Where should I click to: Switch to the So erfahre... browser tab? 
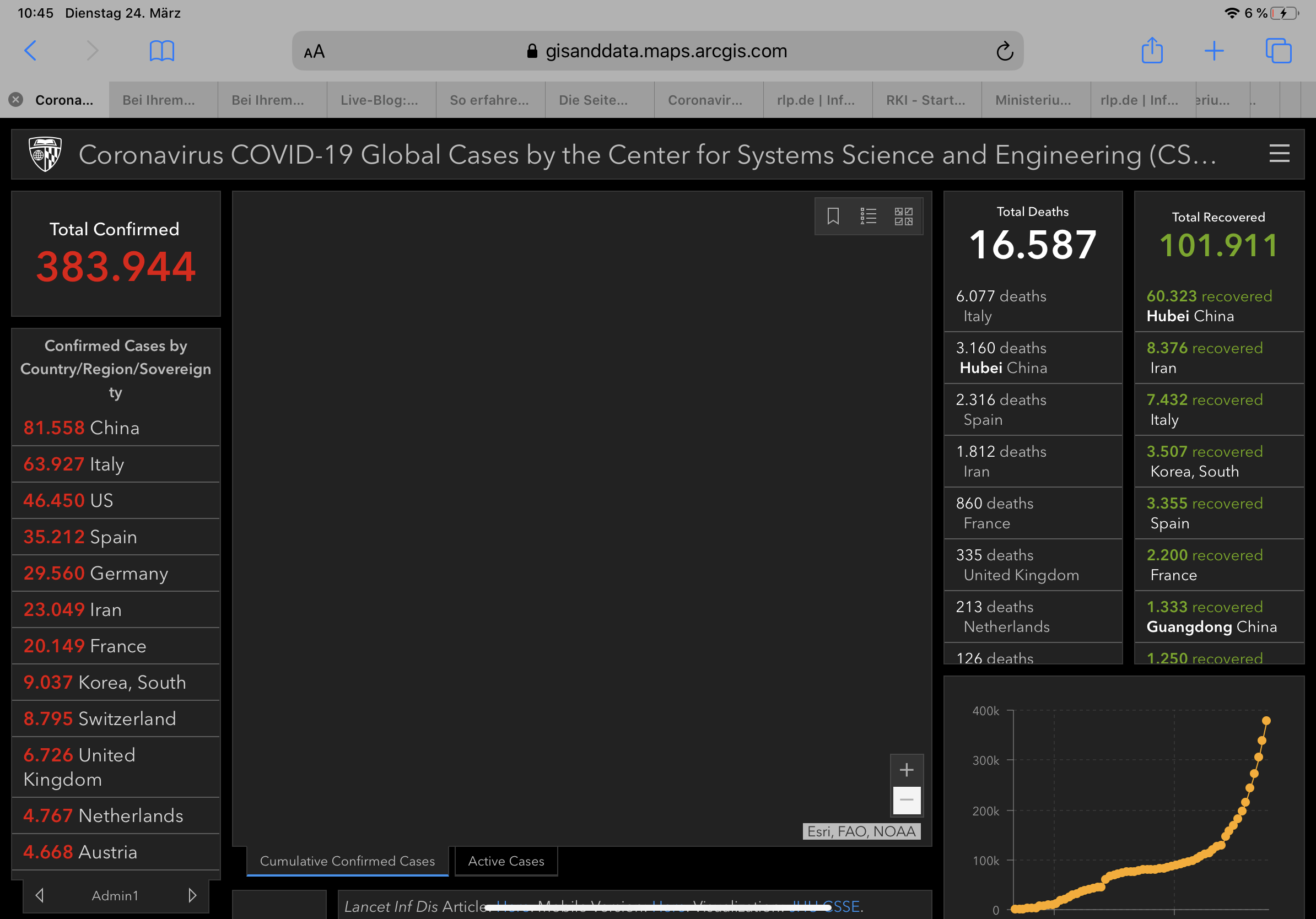[490, 100]
